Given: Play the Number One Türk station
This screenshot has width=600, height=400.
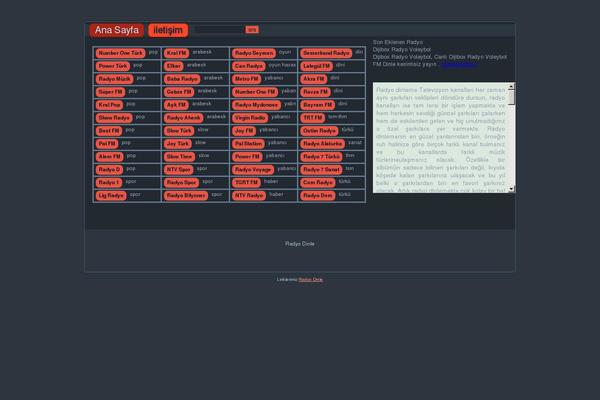Looking at the screenshot, I should [x=121, y=53].
